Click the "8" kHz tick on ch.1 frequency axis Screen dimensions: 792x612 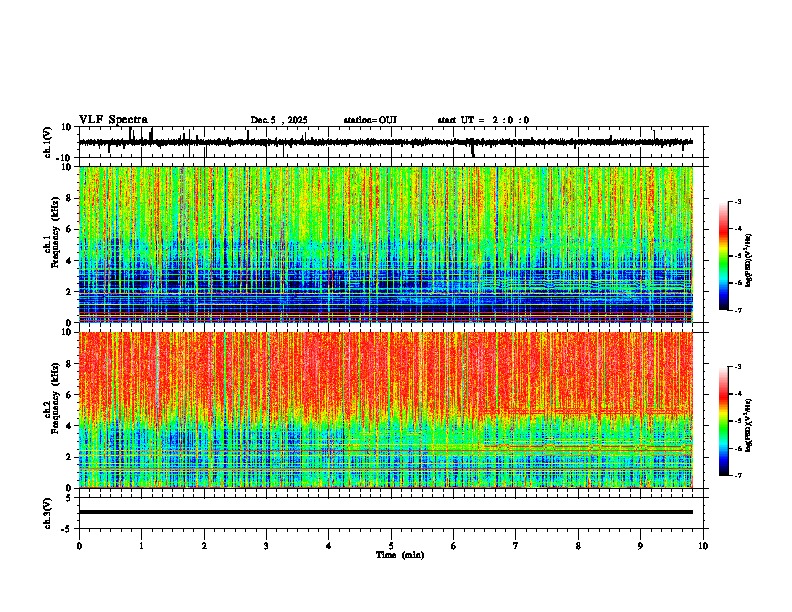point(70,198)
